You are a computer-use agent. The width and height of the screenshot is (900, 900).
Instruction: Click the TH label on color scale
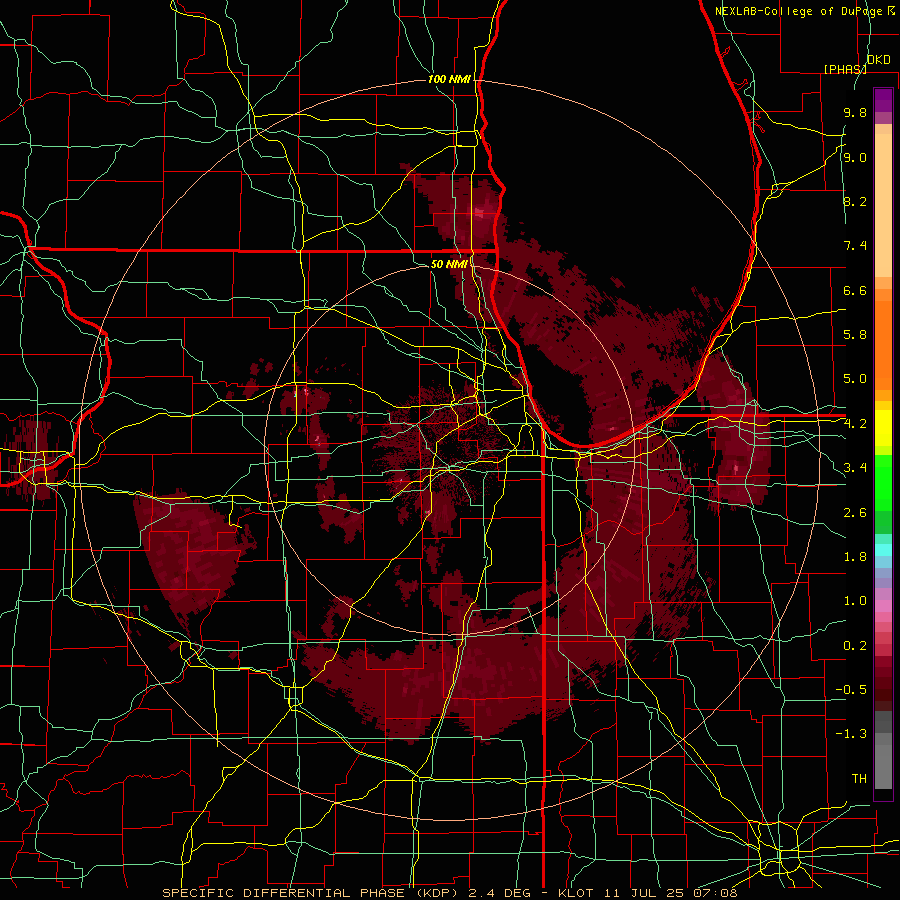coord(859,778)
